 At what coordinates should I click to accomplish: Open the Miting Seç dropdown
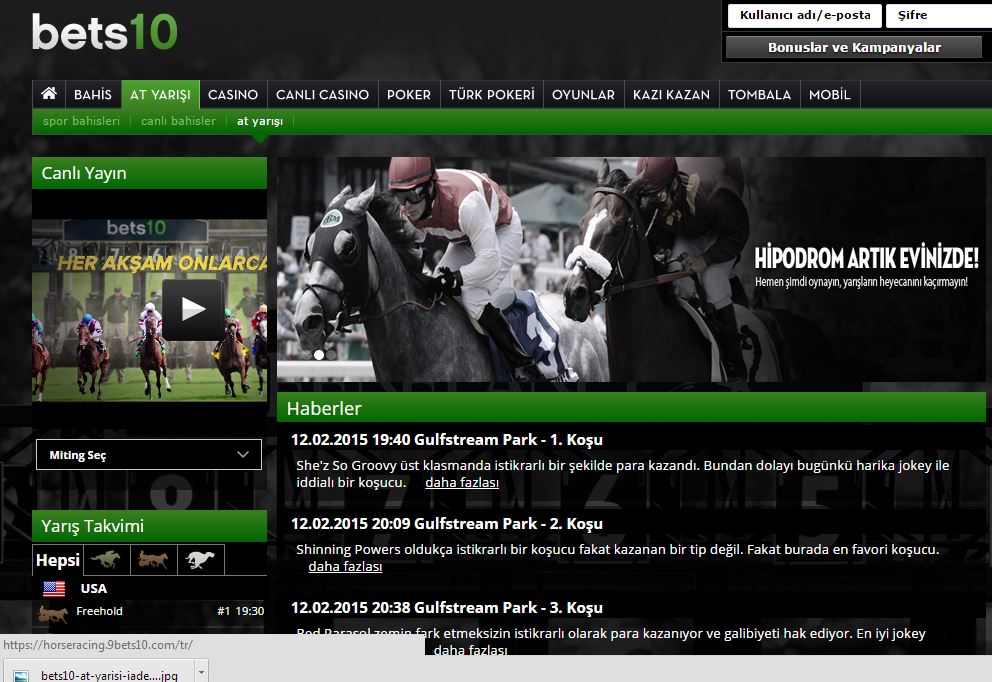(149, 455)
